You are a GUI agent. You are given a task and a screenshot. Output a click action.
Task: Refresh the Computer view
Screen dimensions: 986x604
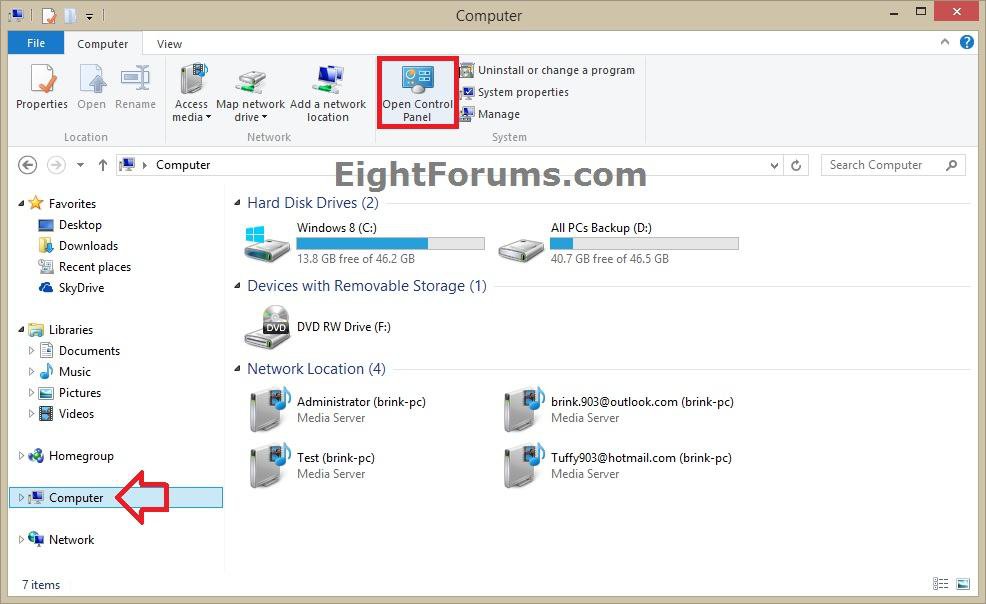pyautogui.click(x=796, y=165)
